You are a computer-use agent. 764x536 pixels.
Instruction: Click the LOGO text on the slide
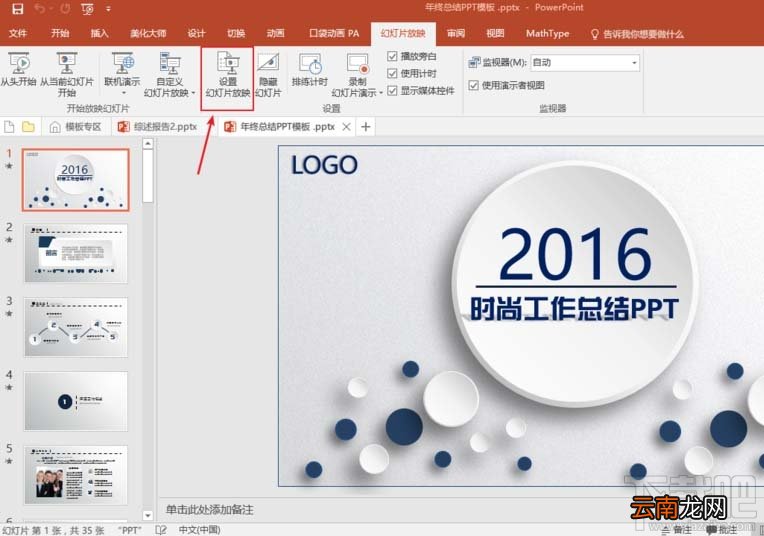(324, 165)
